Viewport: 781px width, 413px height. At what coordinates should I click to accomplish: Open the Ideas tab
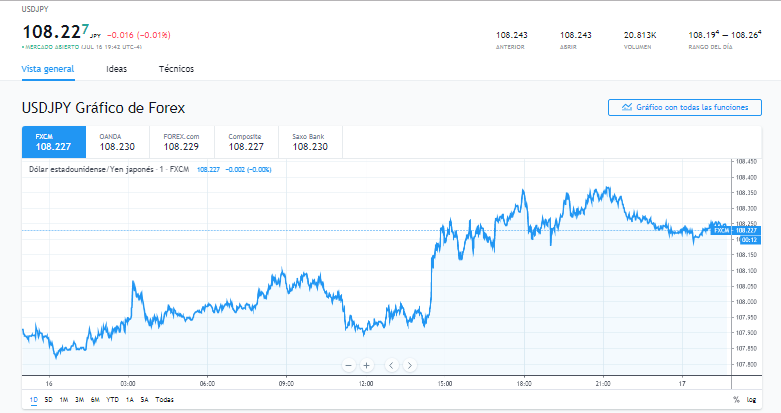(x=117, y=69)
